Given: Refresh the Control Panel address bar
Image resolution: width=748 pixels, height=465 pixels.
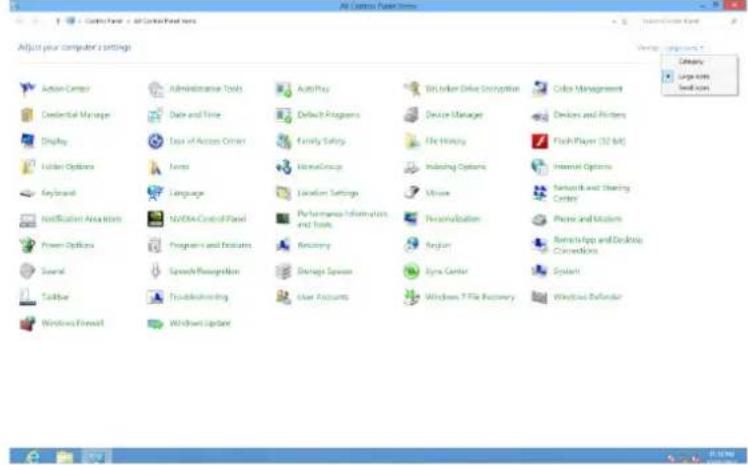Looking at the screenshot, I should (x=624, y=21).
